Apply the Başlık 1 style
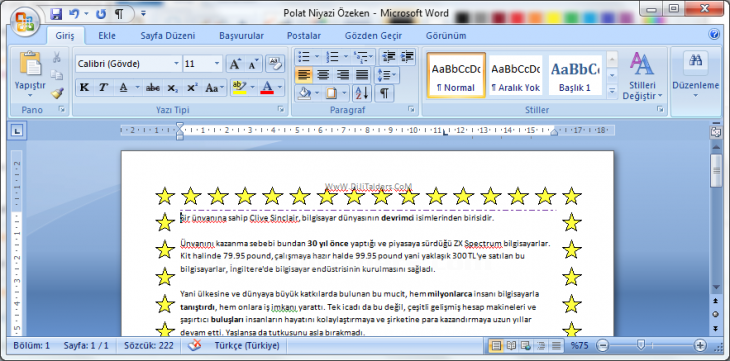 (x=575, y=75)
